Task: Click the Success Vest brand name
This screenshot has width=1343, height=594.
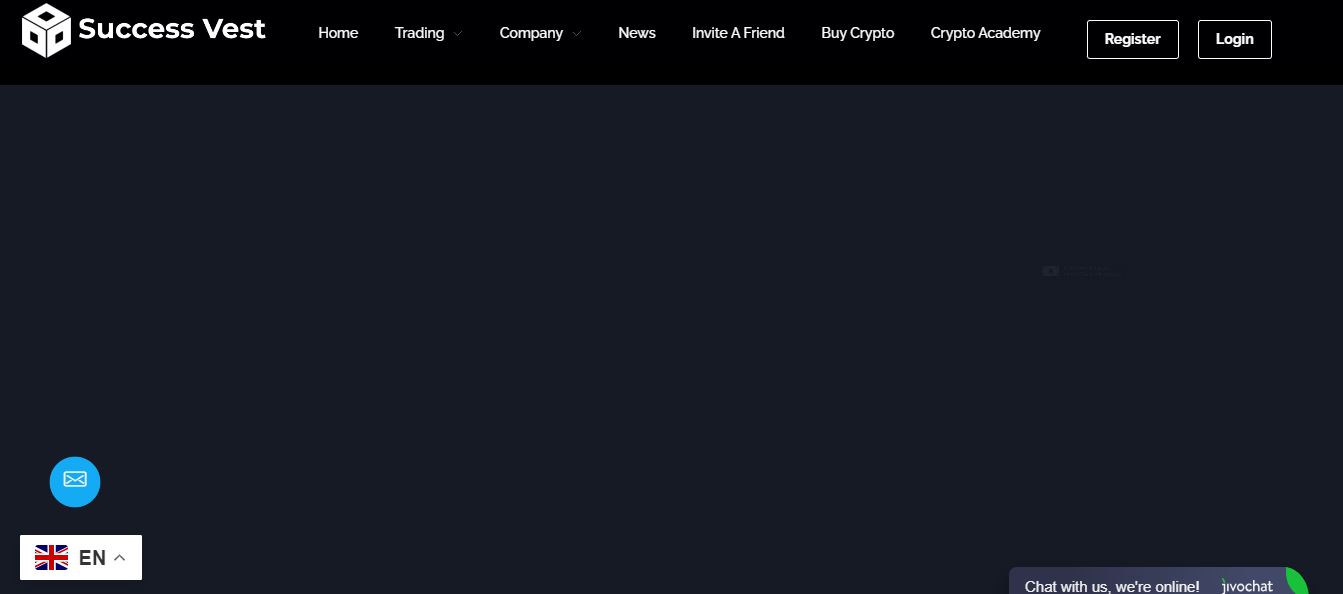Action: pos(172,29)
